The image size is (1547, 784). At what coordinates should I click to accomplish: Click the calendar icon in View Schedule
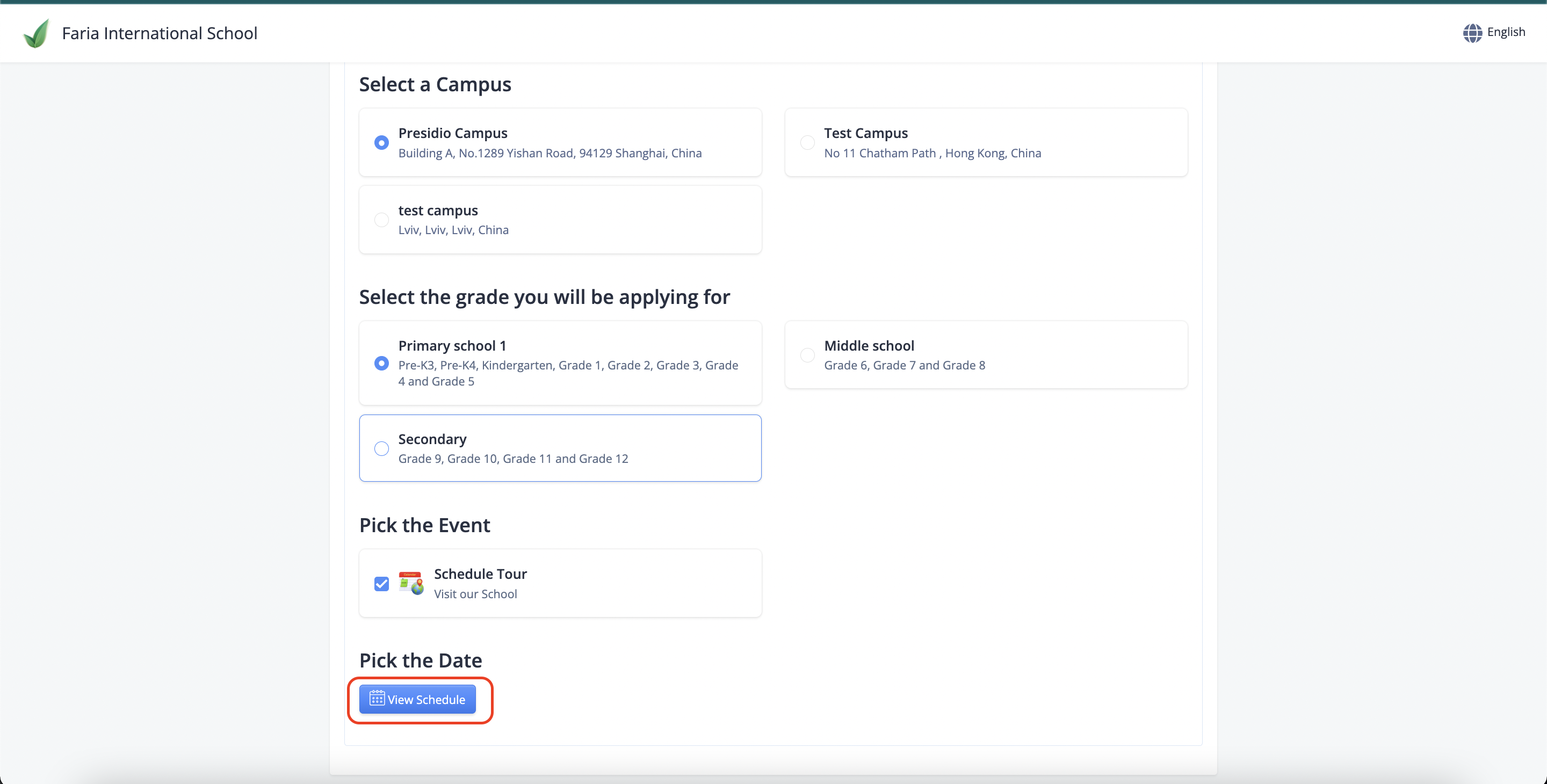click(377, 698)
